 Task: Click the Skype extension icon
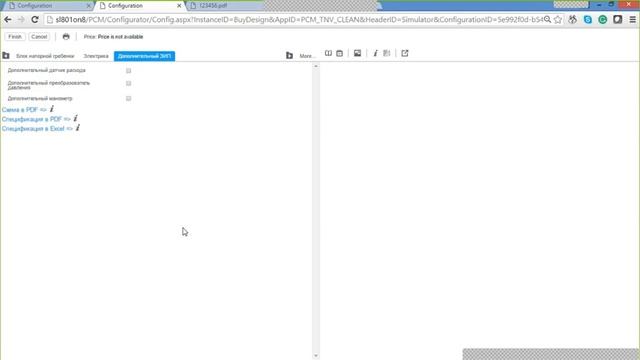[x=588, y=20]
